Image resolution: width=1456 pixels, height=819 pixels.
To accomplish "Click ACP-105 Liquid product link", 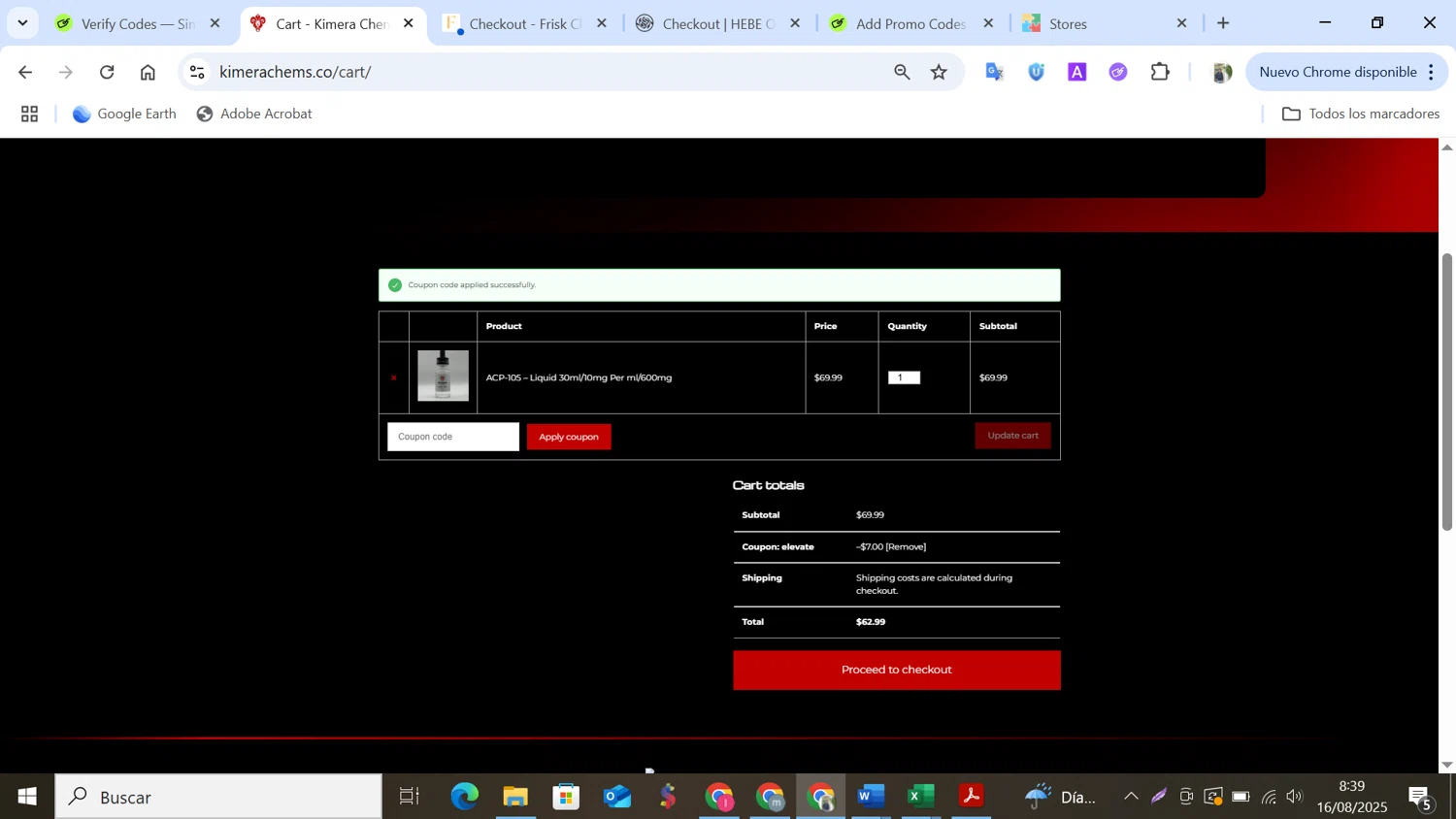I will [579, 377].
